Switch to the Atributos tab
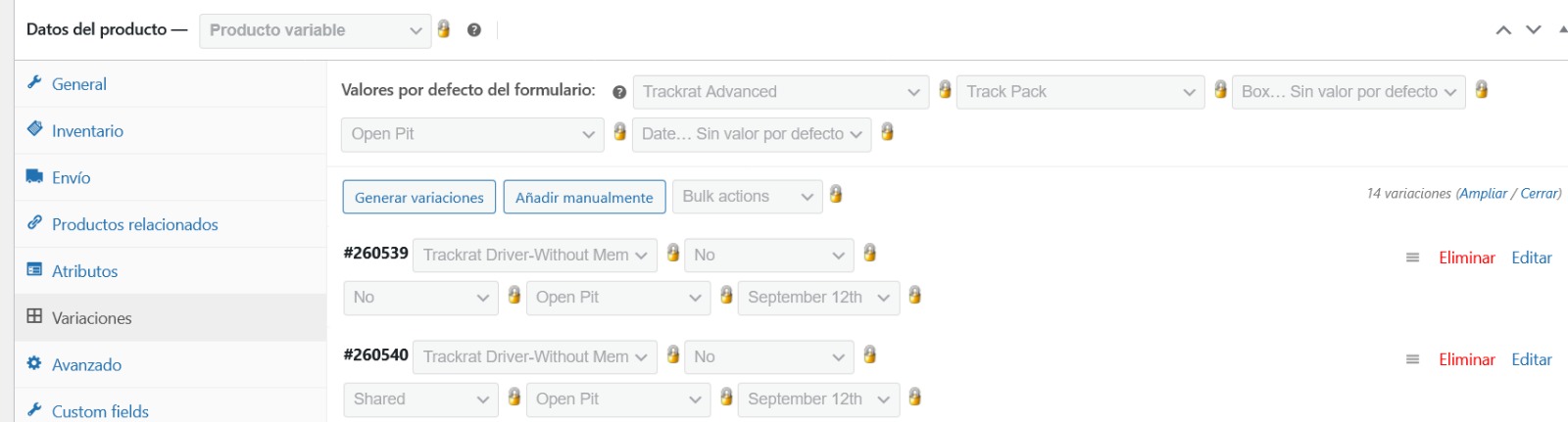Screen dimensions: 1568x422 point(84,271)
